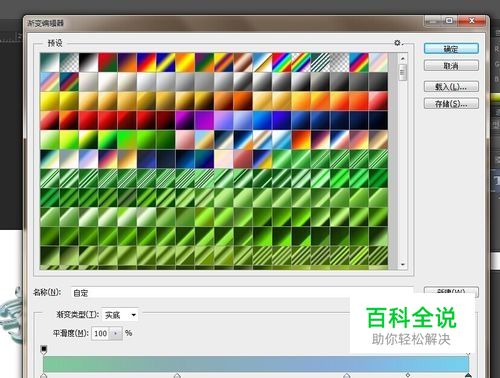Click the preset list scroll-down arrow

(x=403, y=265)
